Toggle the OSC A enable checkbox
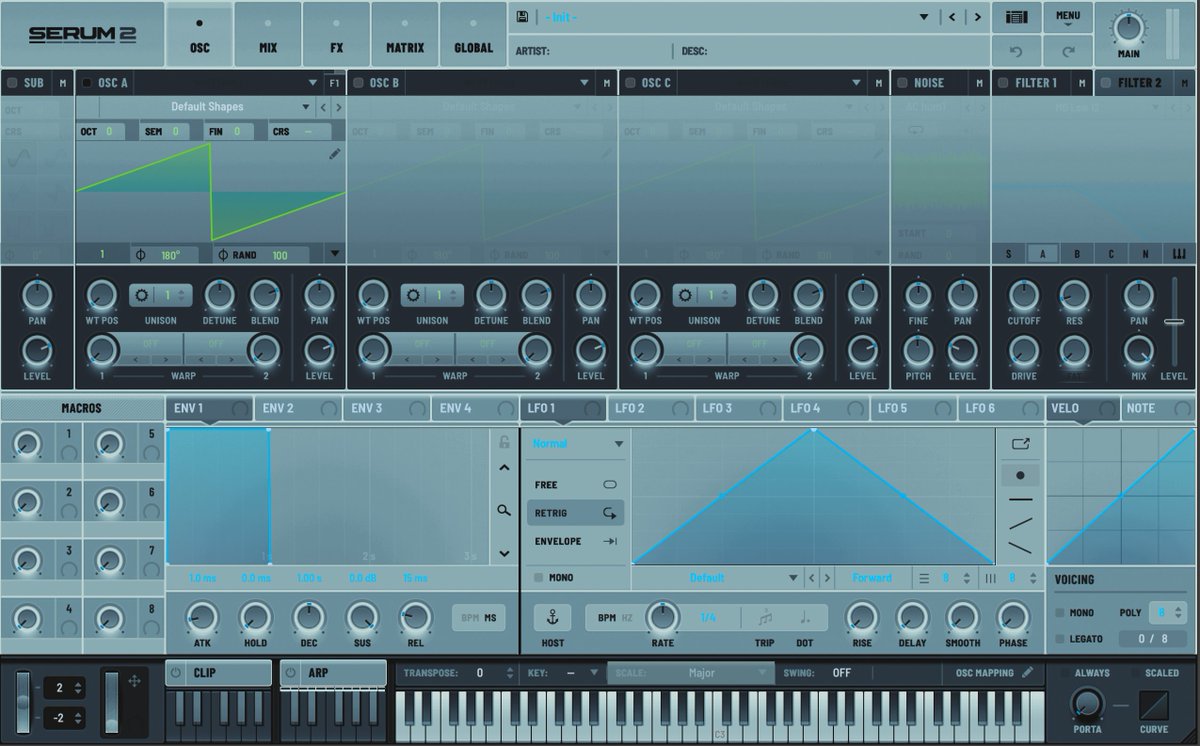The width and height of the screenshot is (1200, 746). 87,83
